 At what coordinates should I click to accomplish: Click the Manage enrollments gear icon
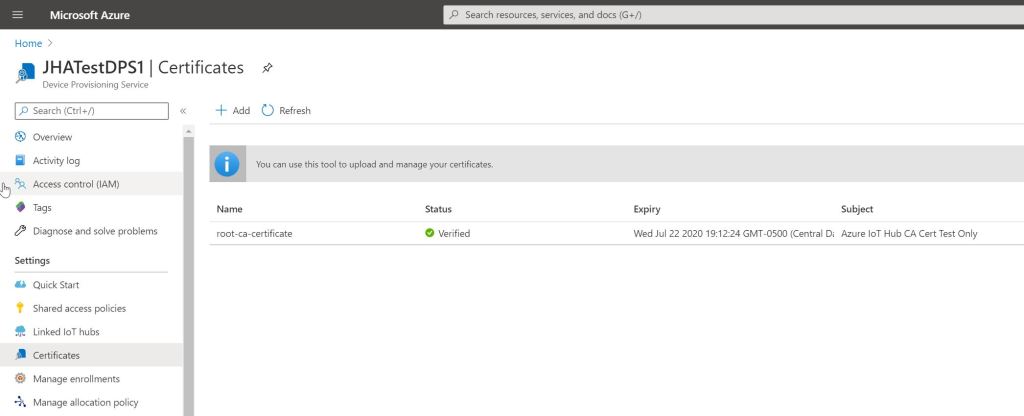[21, 379]
